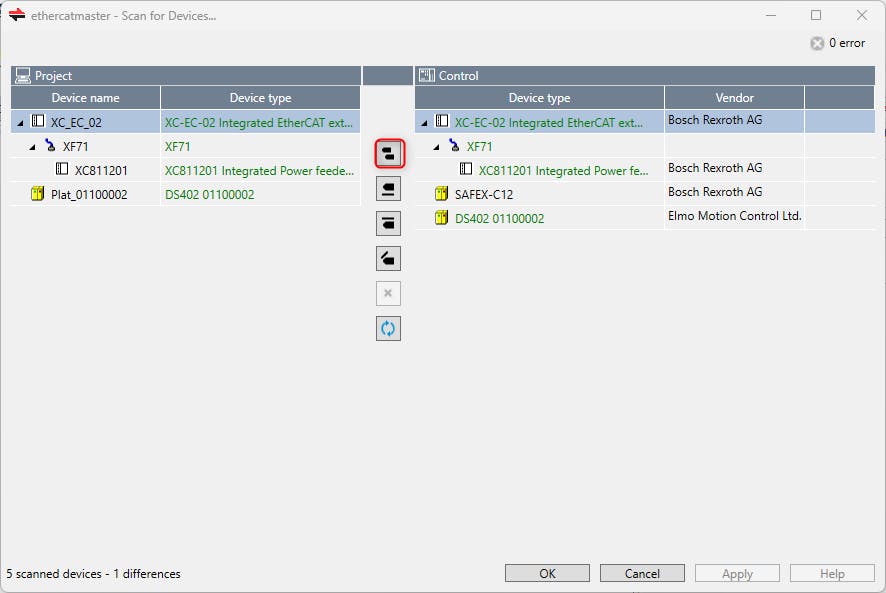This screenshot has height=593, width=886.
Task: Click the Device name column header
Action: pos(85,98)
